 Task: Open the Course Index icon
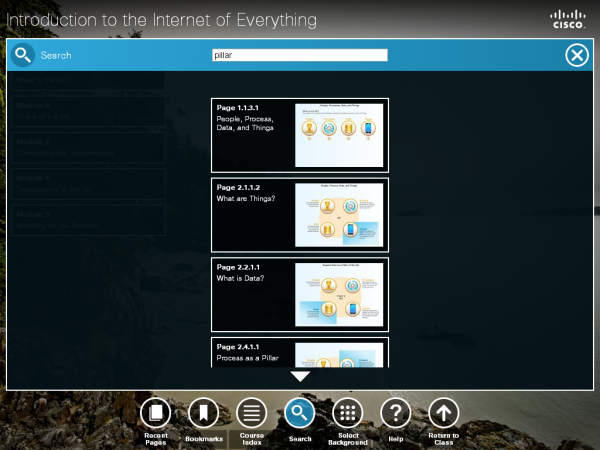251,412
